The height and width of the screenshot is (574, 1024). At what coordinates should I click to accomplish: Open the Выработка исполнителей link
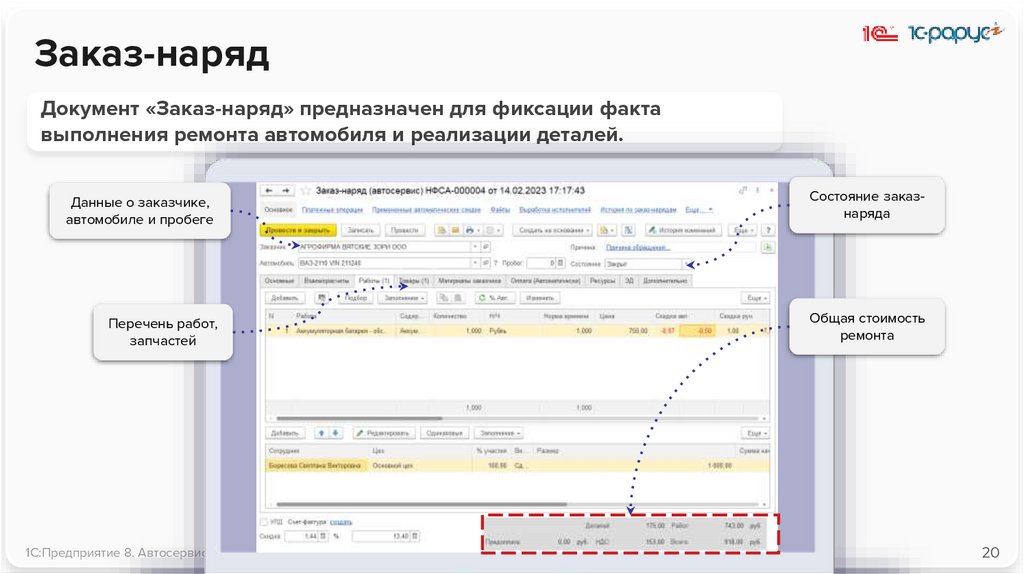point(555,210)
